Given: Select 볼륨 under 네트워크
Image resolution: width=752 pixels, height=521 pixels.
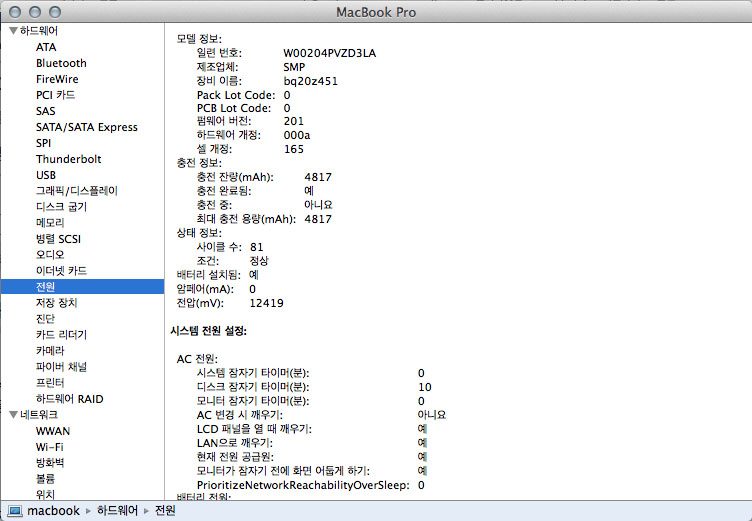Looking at the screenshot, I should coord(45,478).
